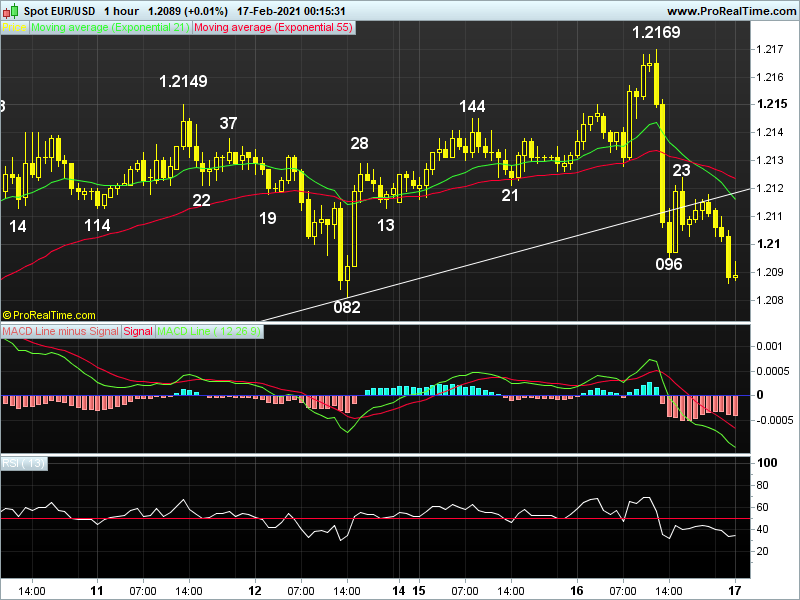Image resolution: width=800 pixels, height=600 pixels.
Task: Click the -0.0005 MACD axis value
Action: [x=775, y=420]
